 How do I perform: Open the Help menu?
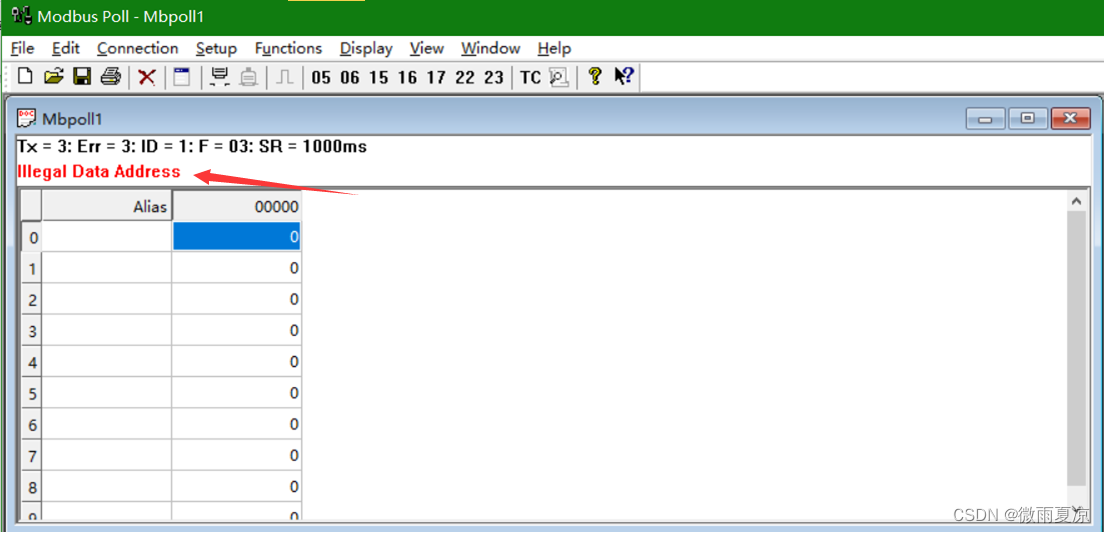coord(554,49)
